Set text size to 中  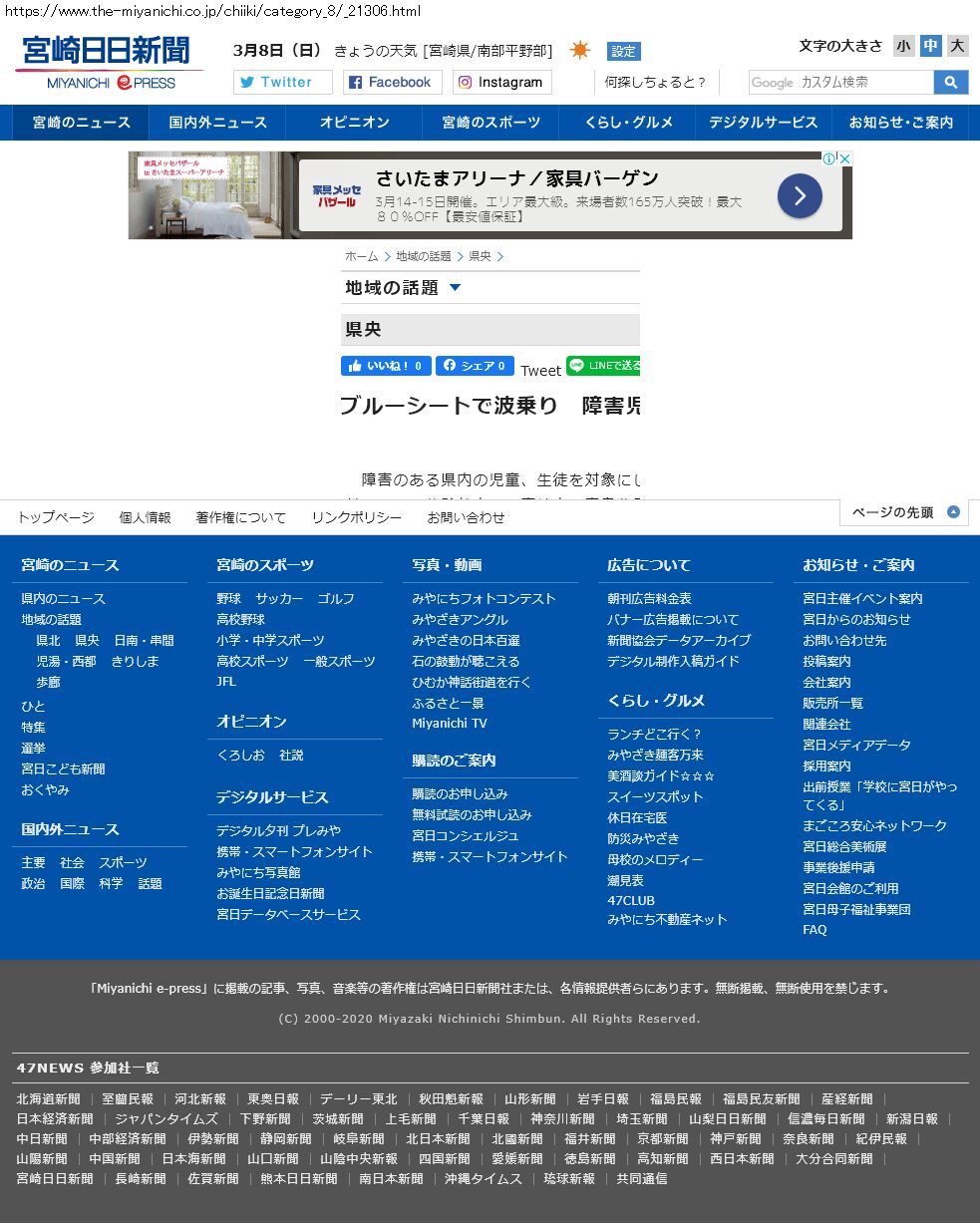coord(930,46)
